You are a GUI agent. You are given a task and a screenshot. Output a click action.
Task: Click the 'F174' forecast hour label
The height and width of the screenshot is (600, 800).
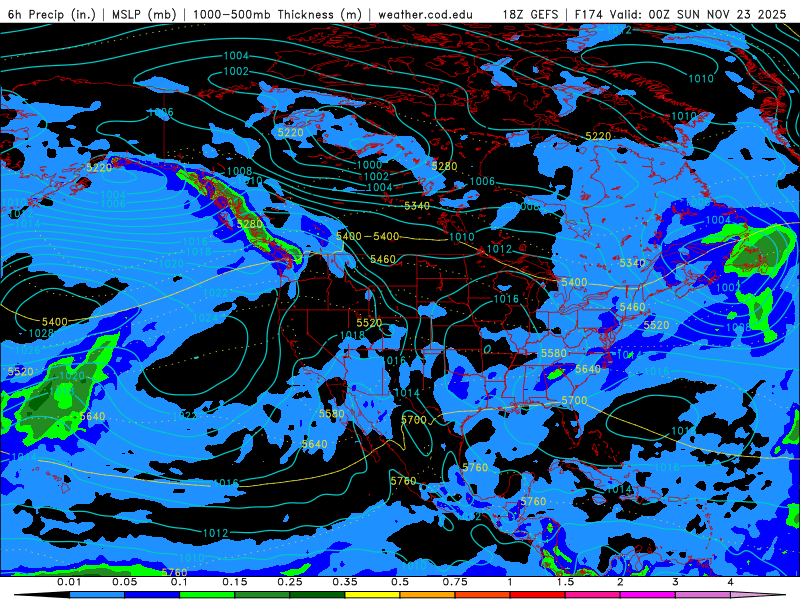(589, 14)
